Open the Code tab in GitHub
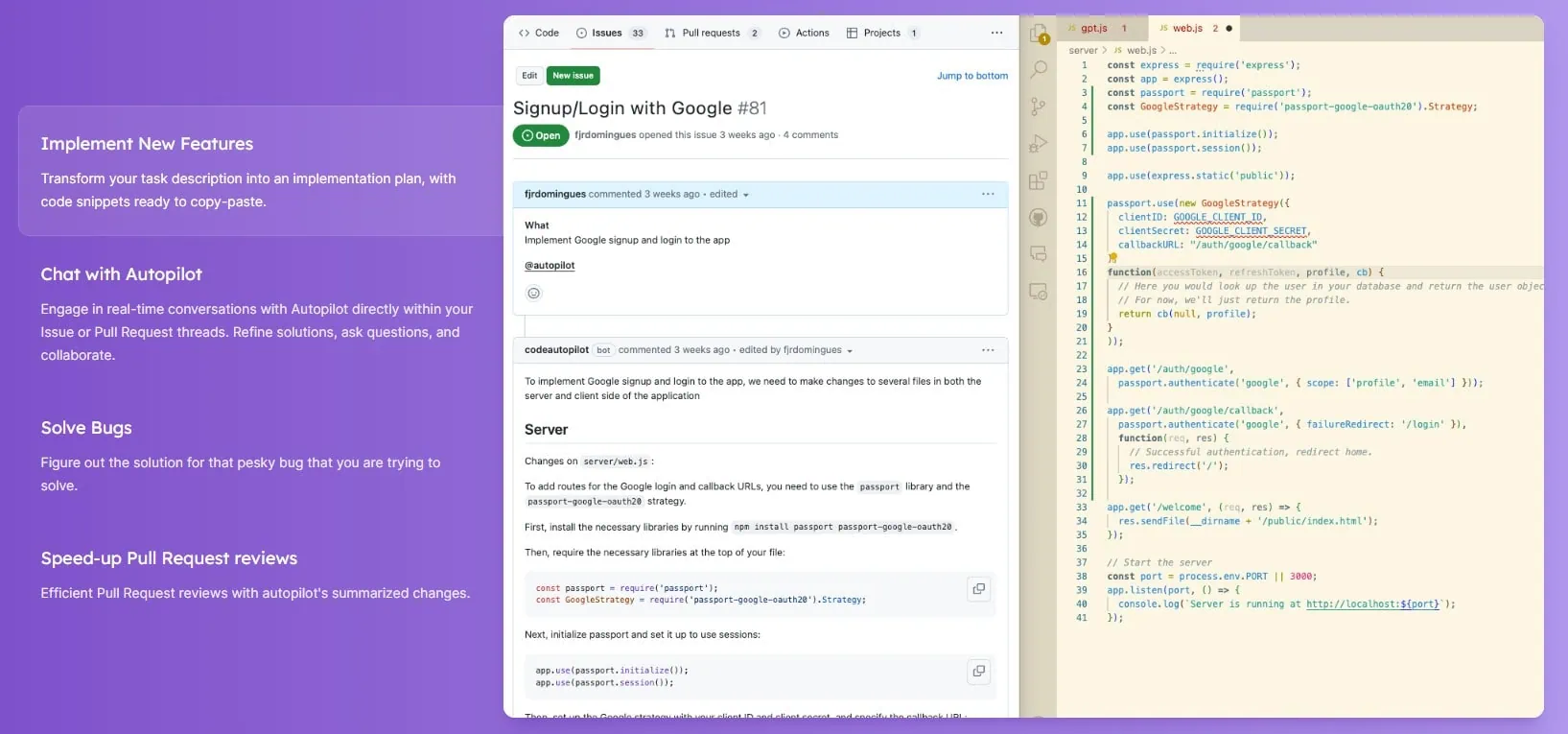 (x=538, y=33)
